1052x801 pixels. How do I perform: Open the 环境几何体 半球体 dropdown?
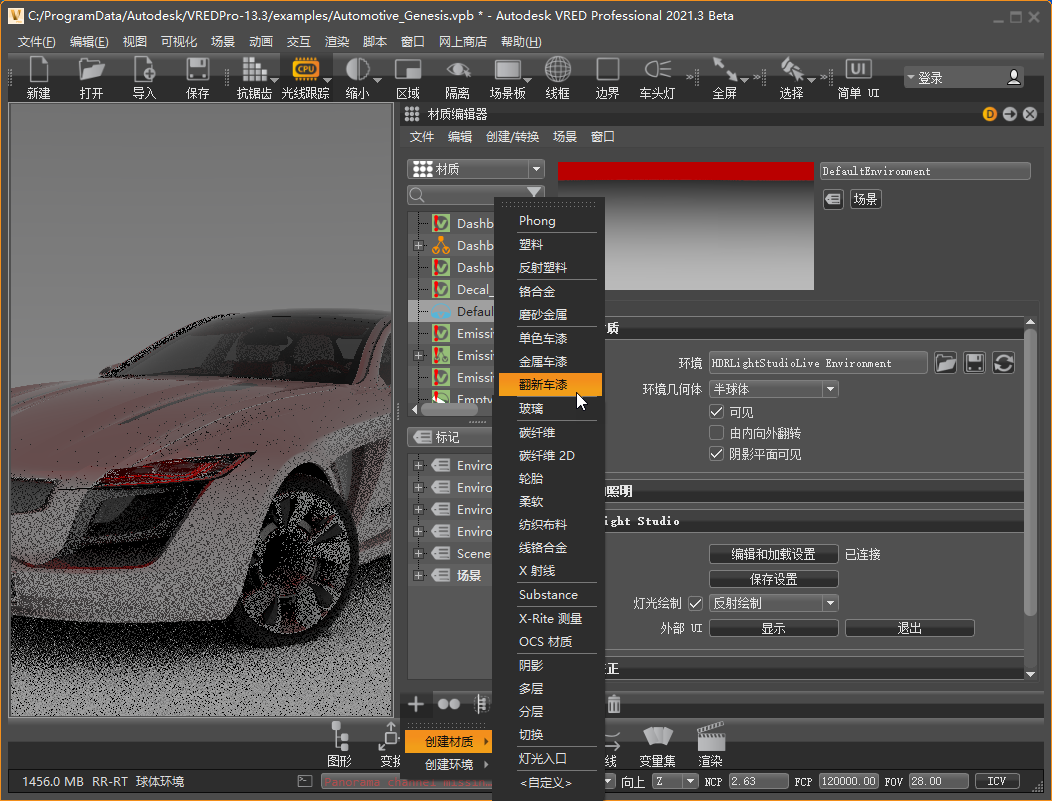tap(773, 389)
